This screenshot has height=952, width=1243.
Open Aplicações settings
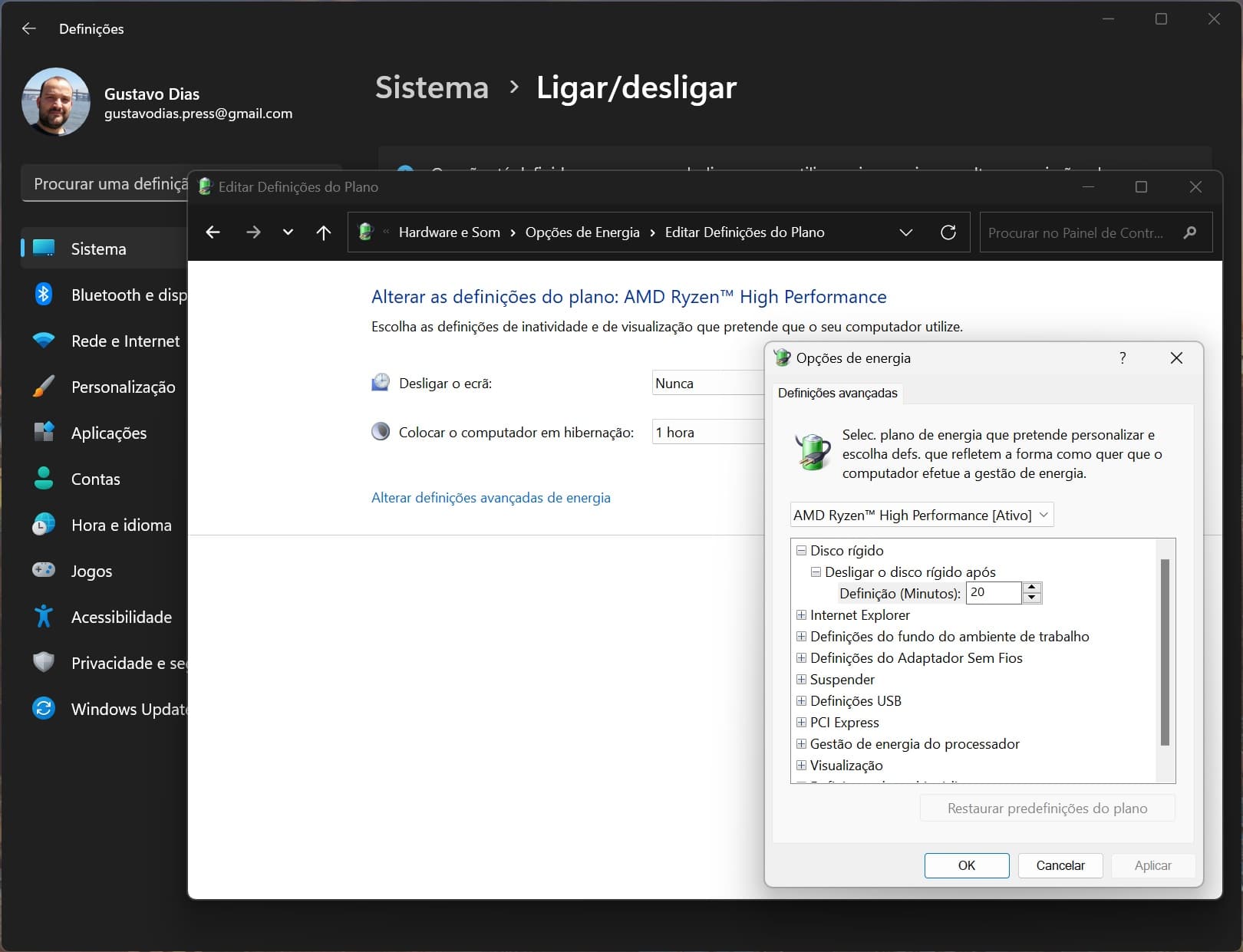pyautogui.click(x=104, y=433)
